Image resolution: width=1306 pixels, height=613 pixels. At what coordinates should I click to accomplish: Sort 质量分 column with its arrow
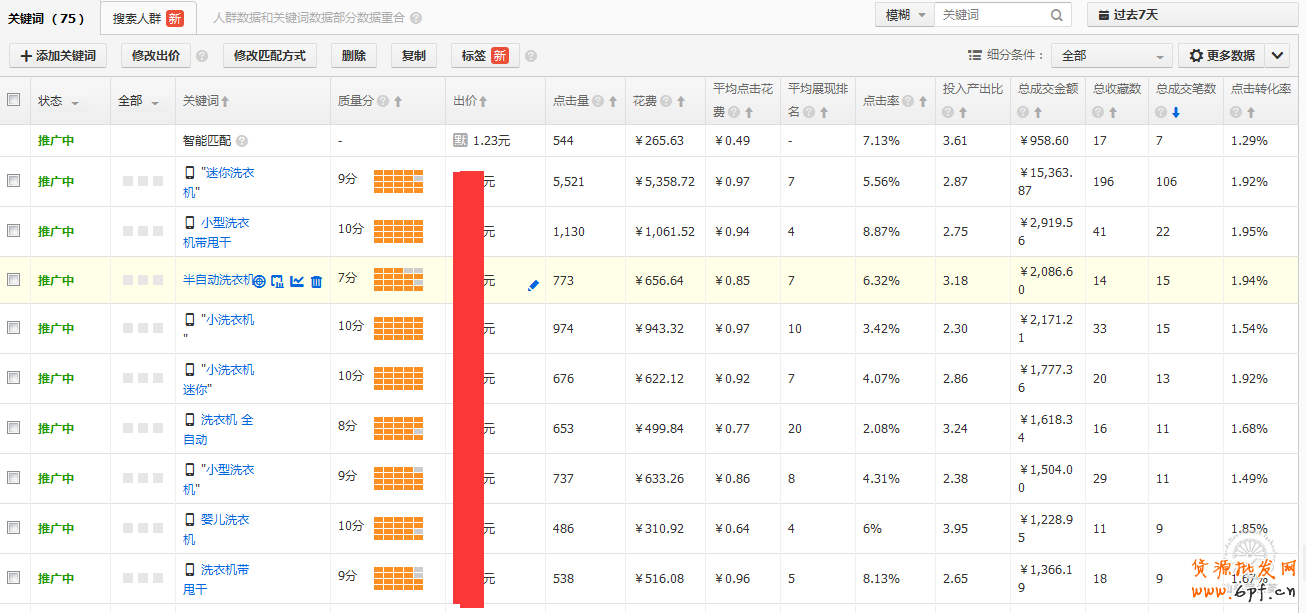pyautogui.click(x=398, y=101)
